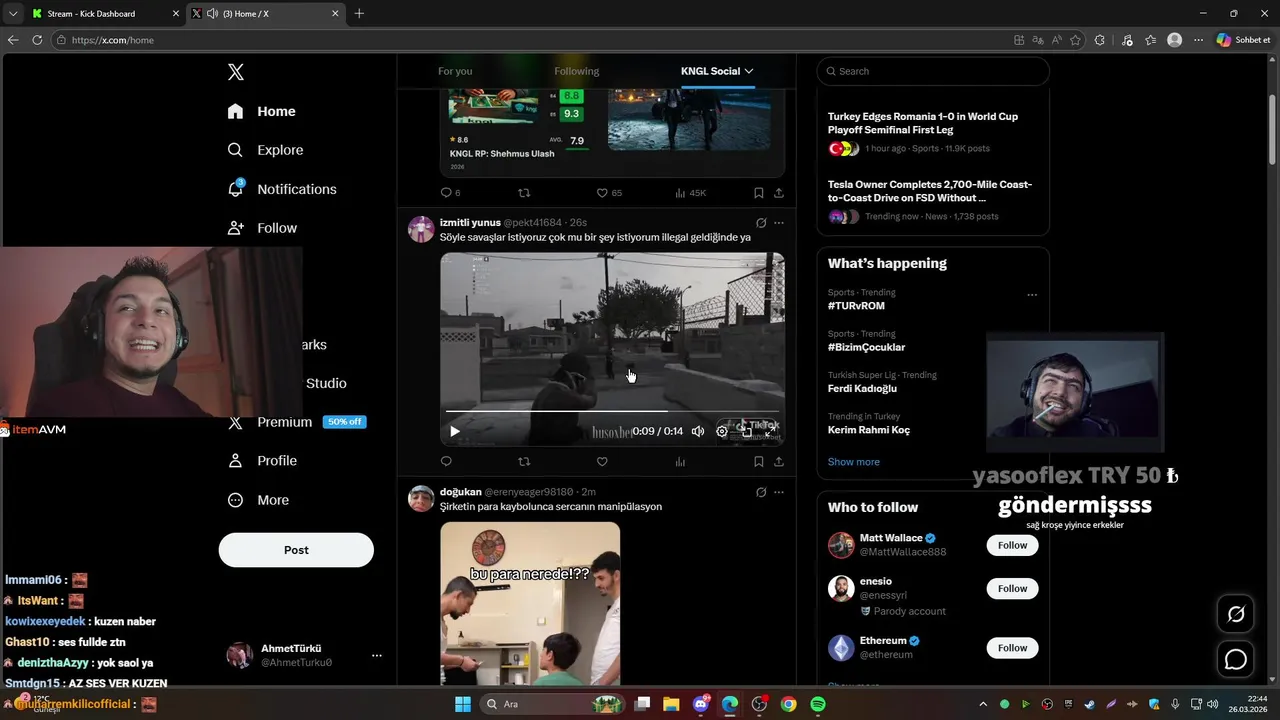The height and width of the screenshot is (720, 1280).
Task: Click the Post button
Action: point(296,550)
